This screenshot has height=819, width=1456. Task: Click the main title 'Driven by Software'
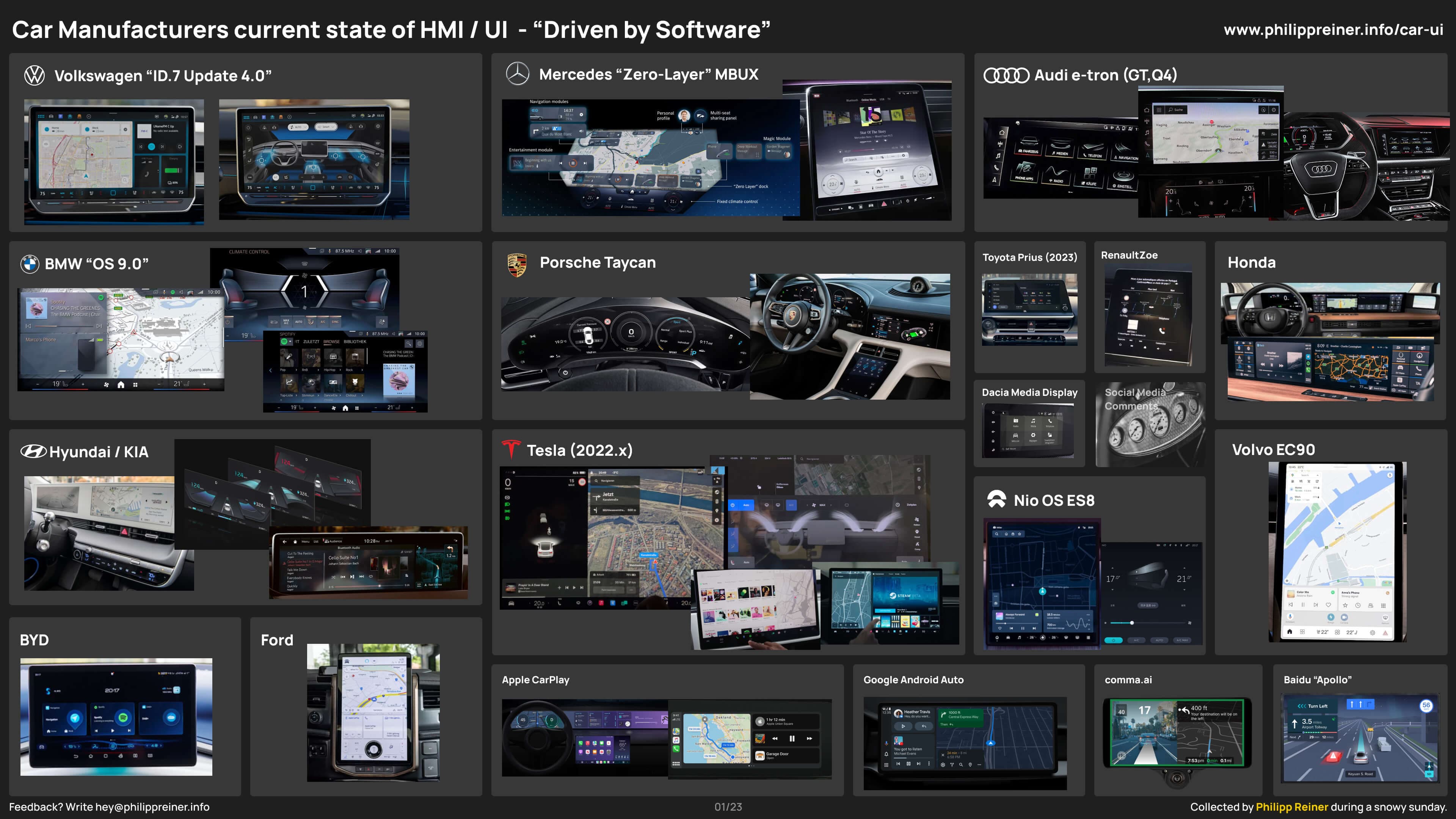652,30
